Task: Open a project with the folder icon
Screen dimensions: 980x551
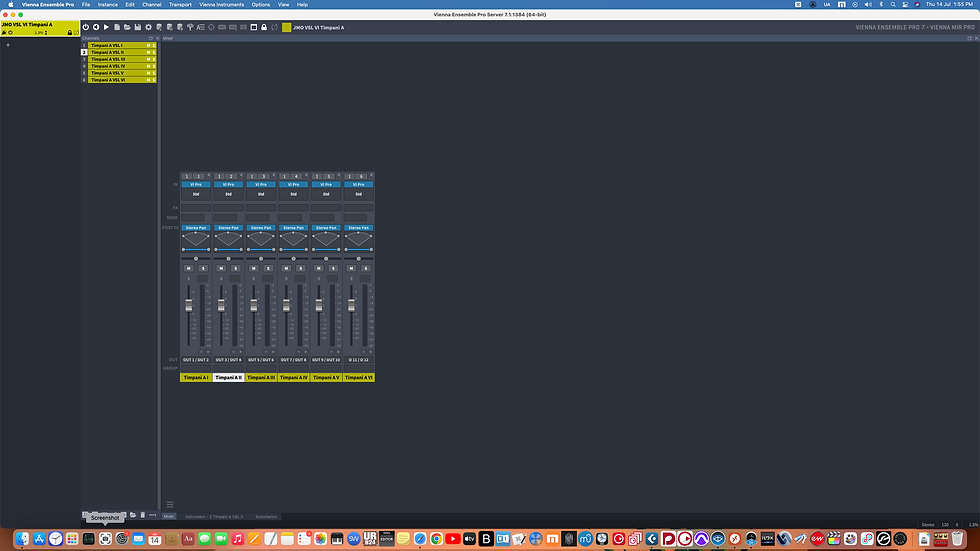Action: [127, 27]
